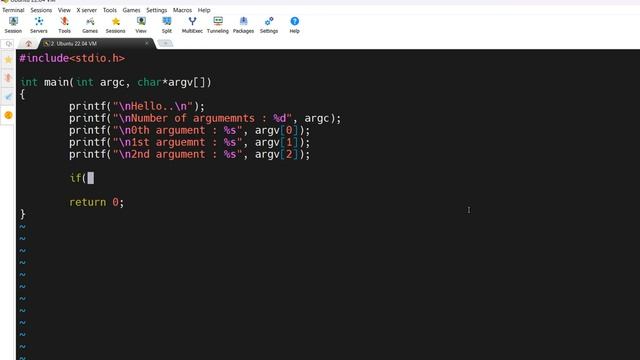Screen dimensions: 640x360
Task: Click the Tools toolbar icon
Action: [64, 24]
